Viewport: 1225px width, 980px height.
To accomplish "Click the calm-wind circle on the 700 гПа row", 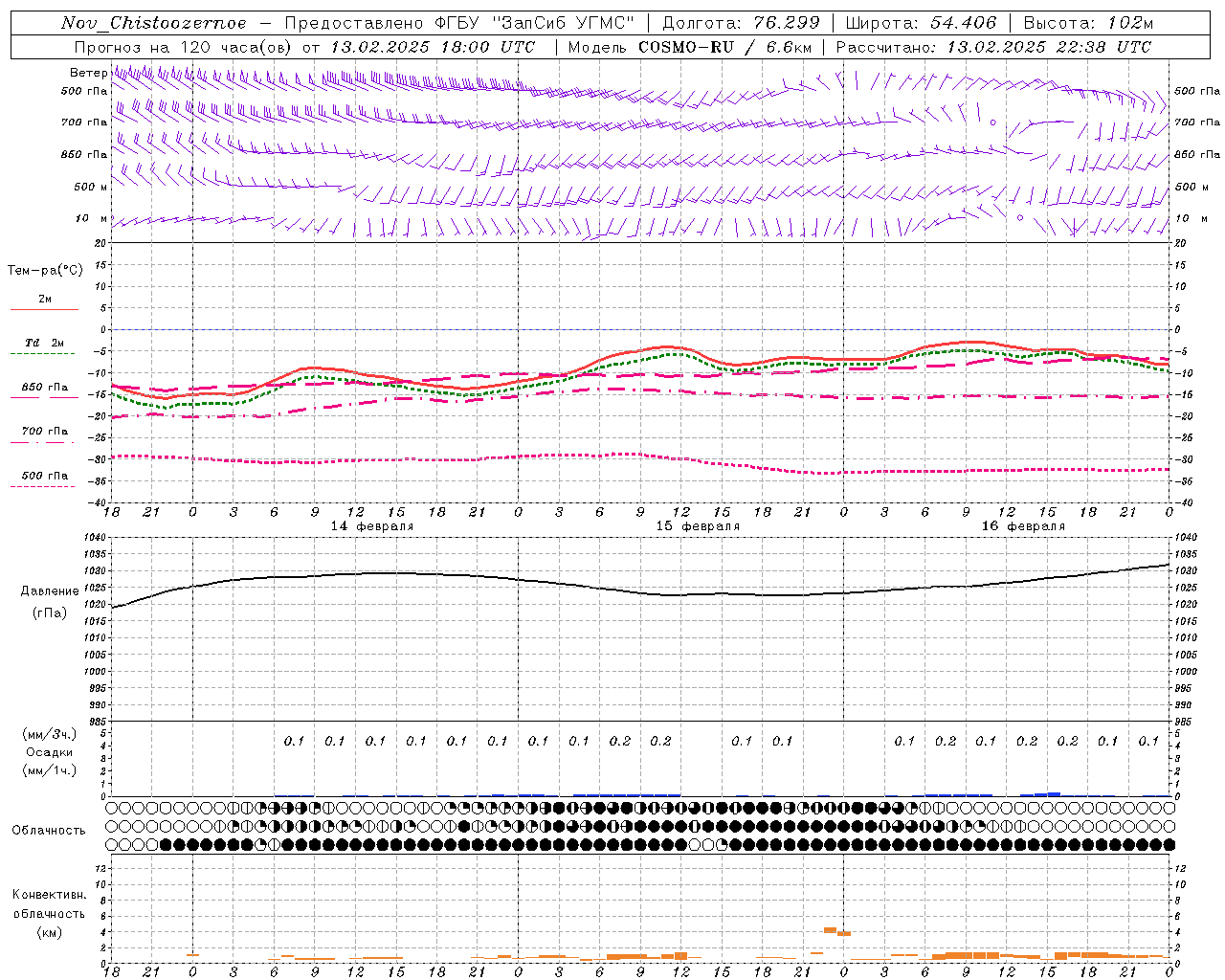I will [x=993, y=122].
